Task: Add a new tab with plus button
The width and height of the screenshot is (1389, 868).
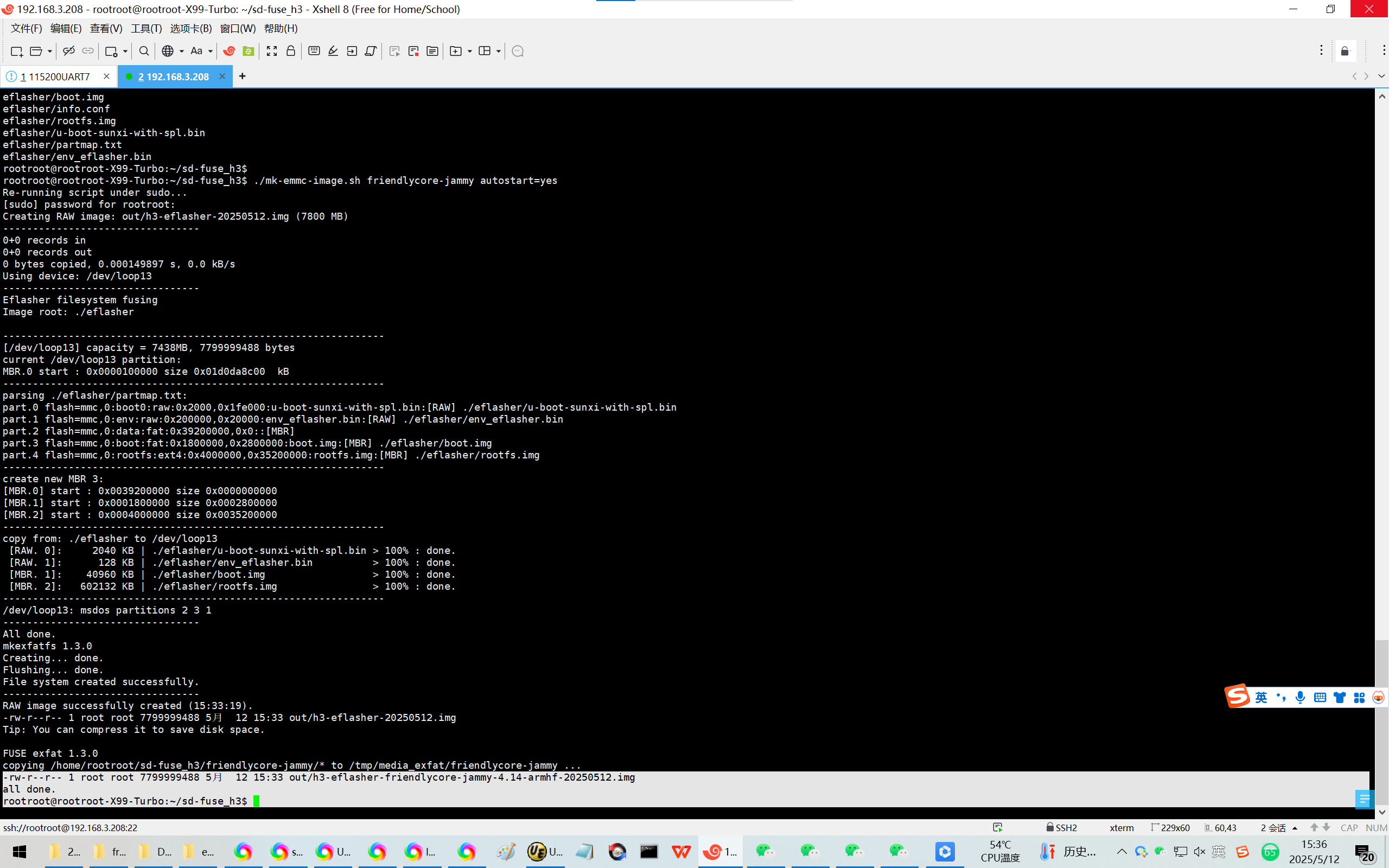Action: 242,76
